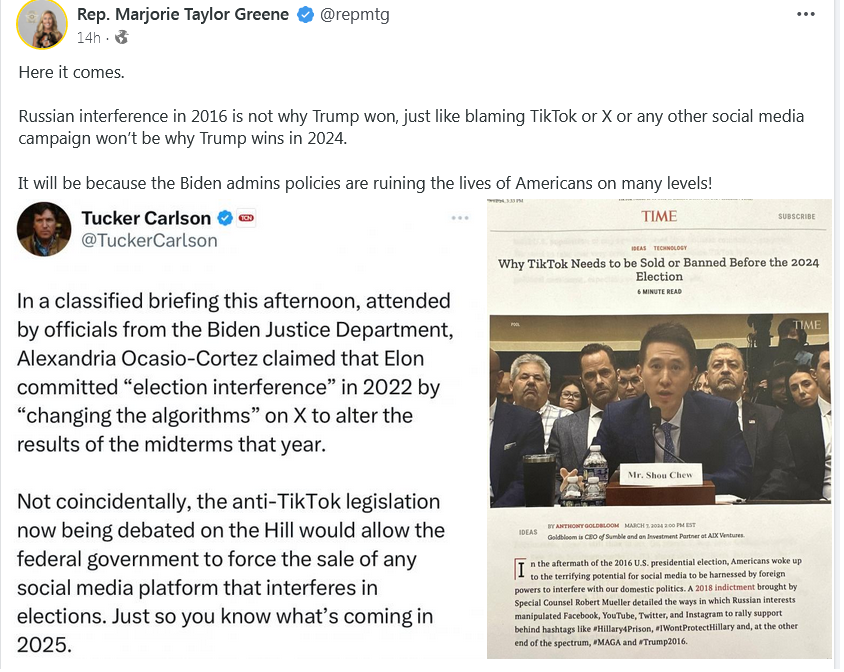Image resolution: width=844 pixels, height=672 pixels.
Task: Select the IDEAS category tag above the headline
Action: [x=639, y=248]
